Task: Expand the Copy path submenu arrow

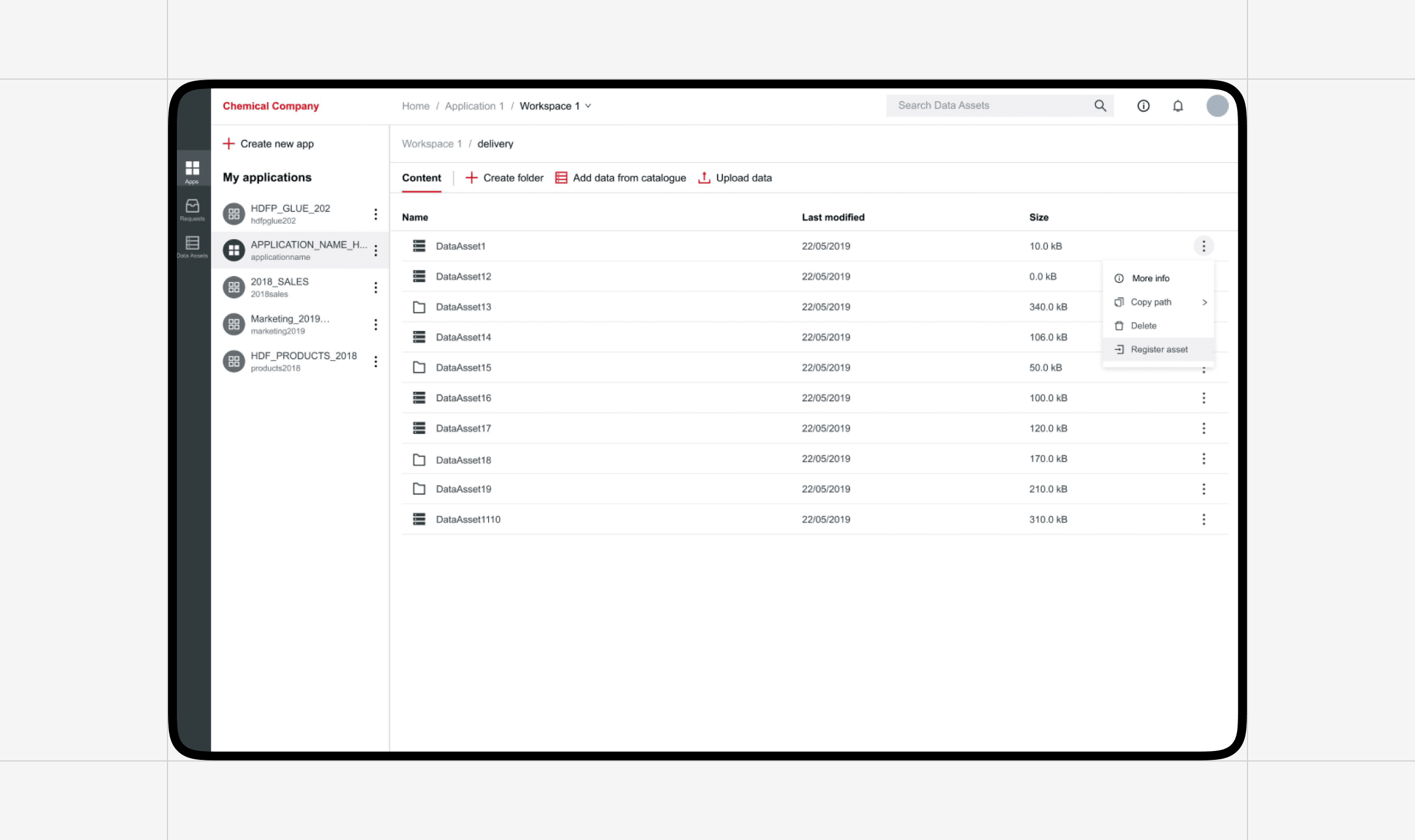Action: 1204,302
